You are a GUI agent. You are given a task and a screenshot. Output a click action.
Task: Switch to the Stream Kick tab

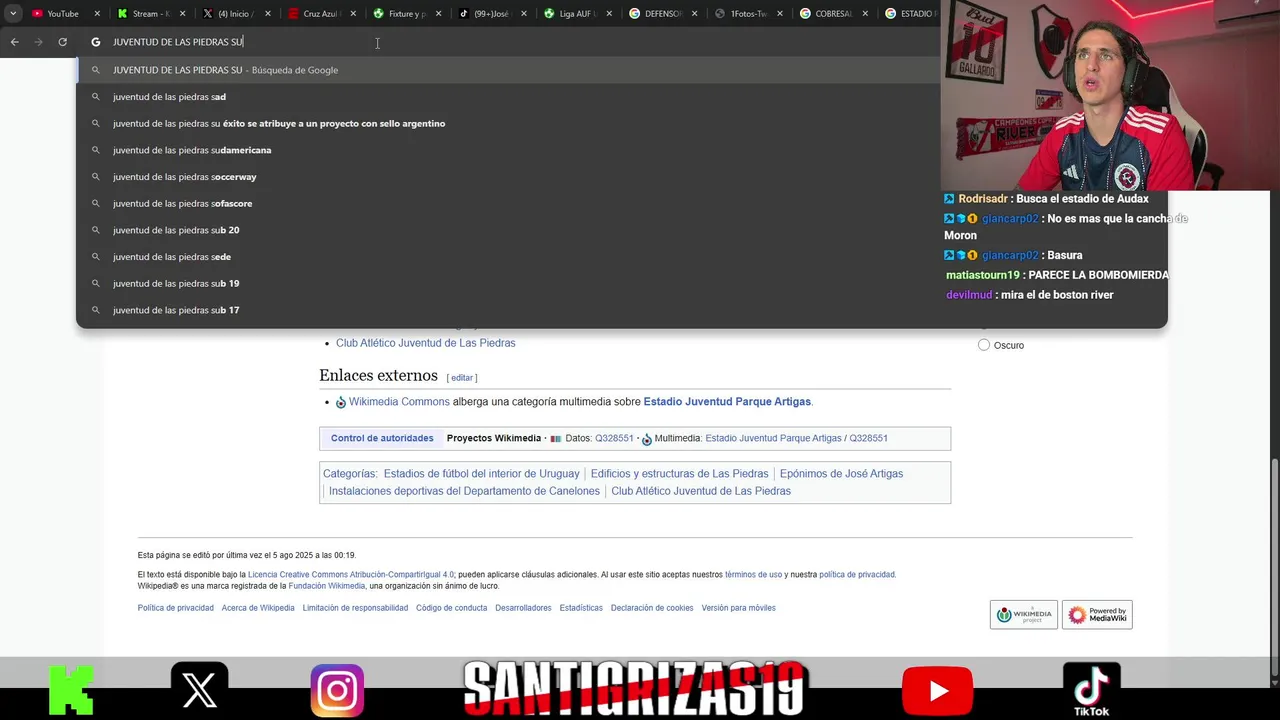click(151, 14)
